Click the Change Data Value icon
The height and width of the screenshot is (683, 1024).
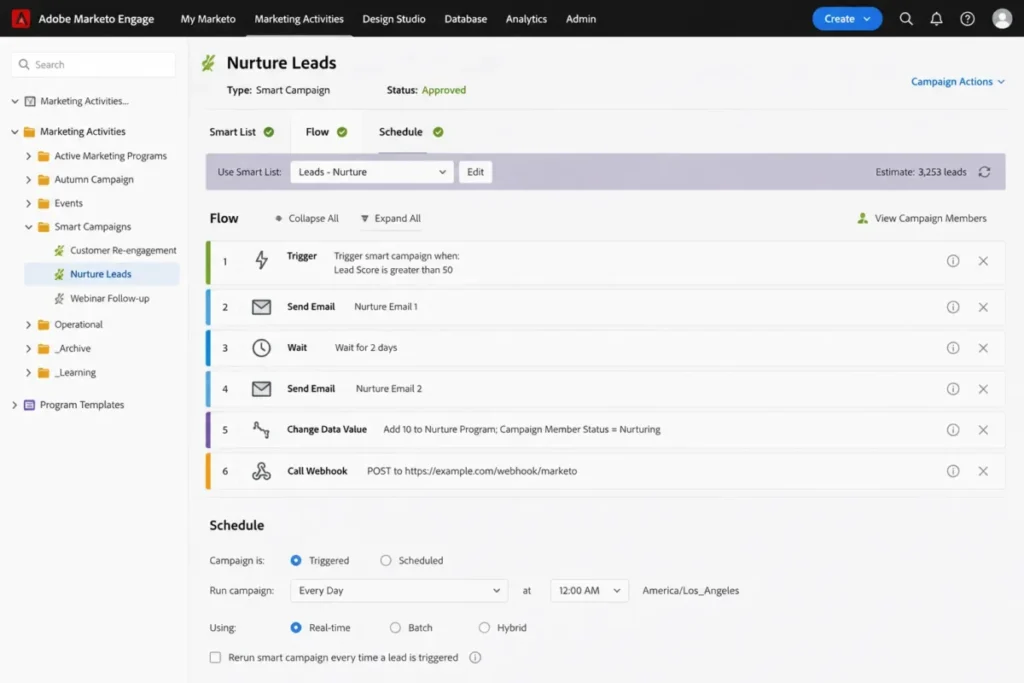point(261,430)
